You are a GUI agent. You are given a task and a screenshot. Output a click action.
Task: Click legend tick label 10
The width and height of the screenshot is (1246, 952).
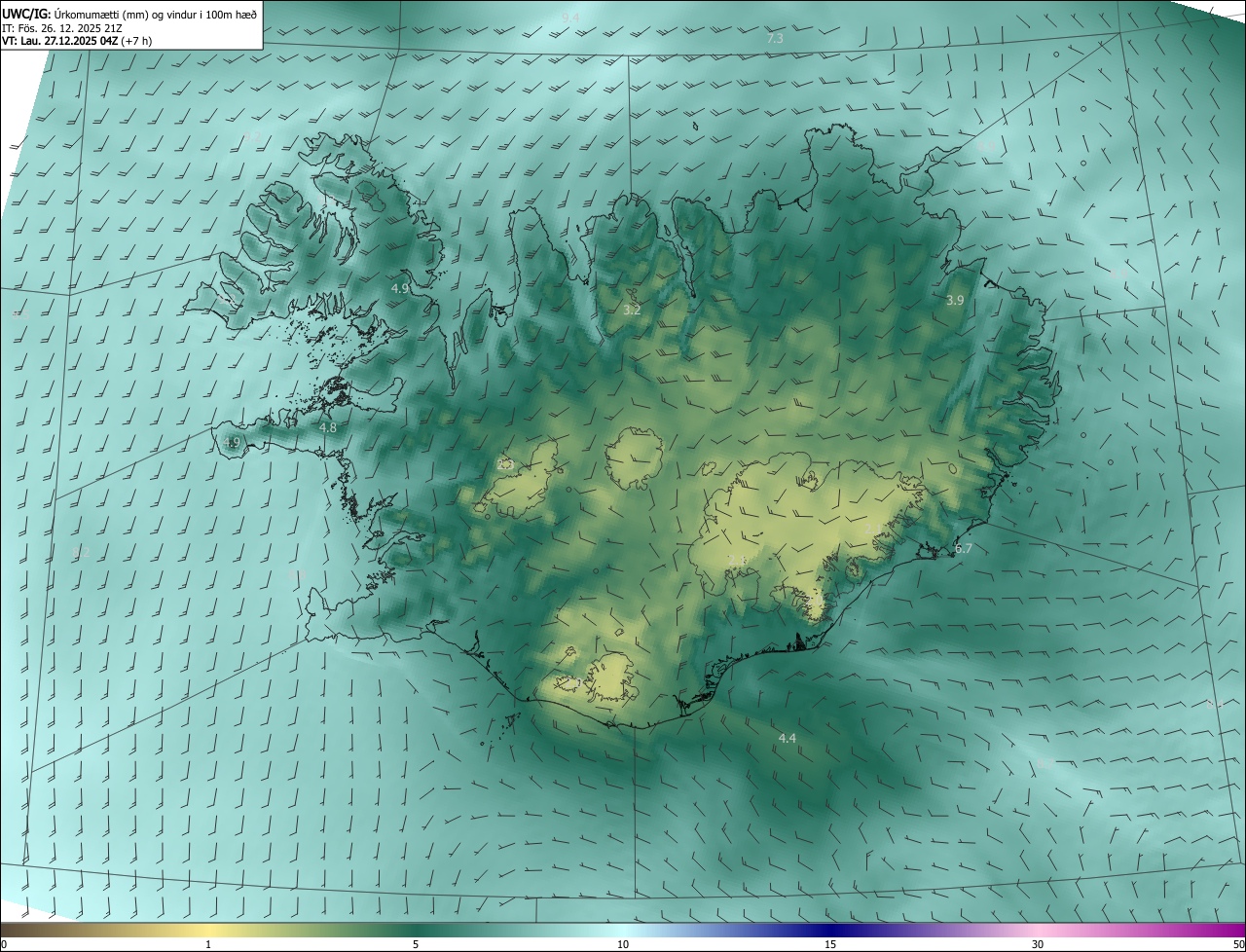click(x=623, y=945)
